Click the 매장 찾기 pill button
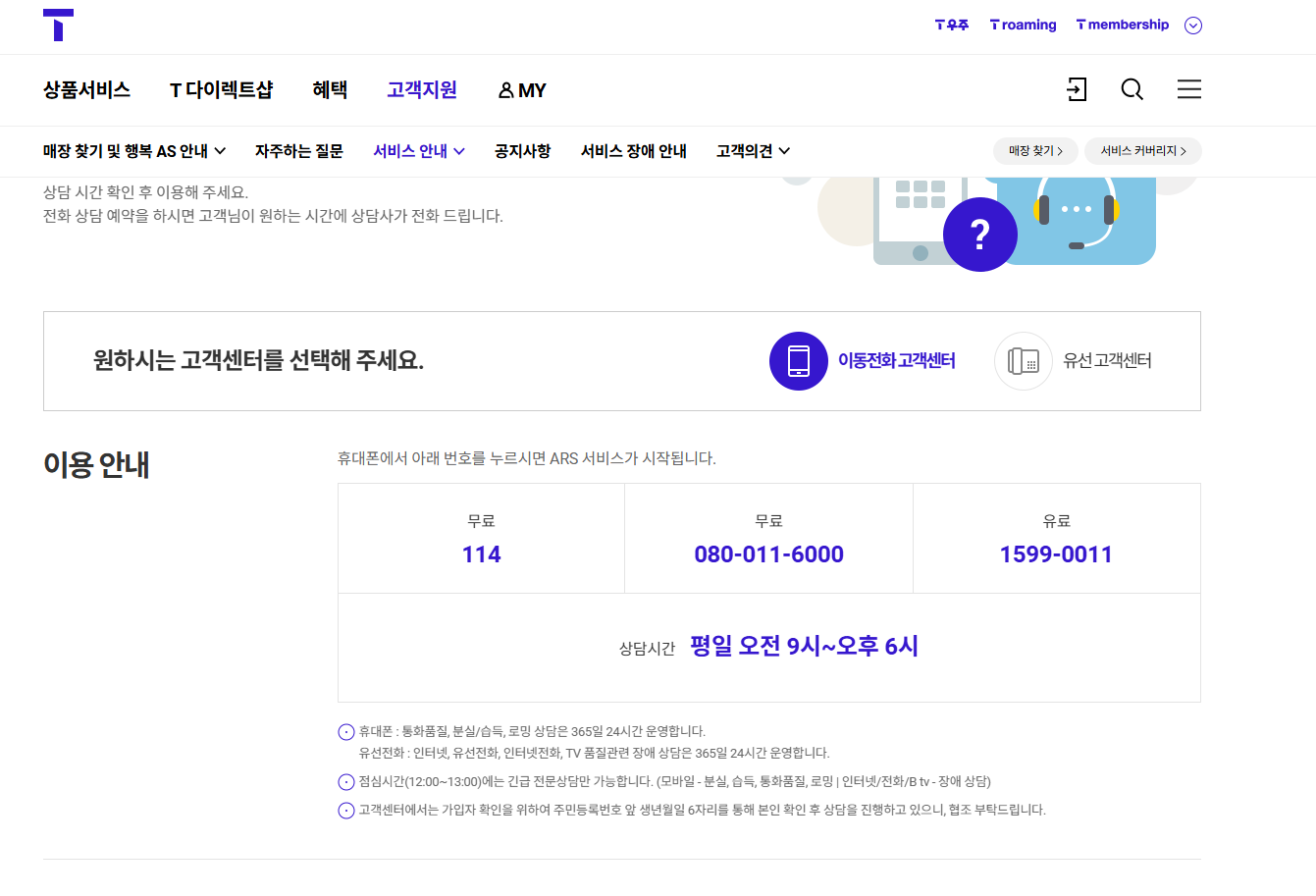Viewport: 1316px width, 896px height. 1035,151
